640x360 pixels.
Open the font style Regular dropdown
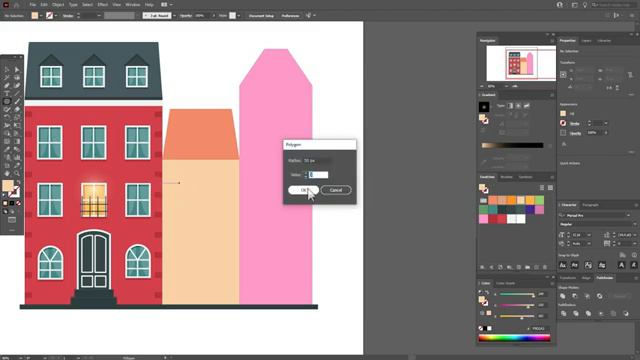click(635, 224)
